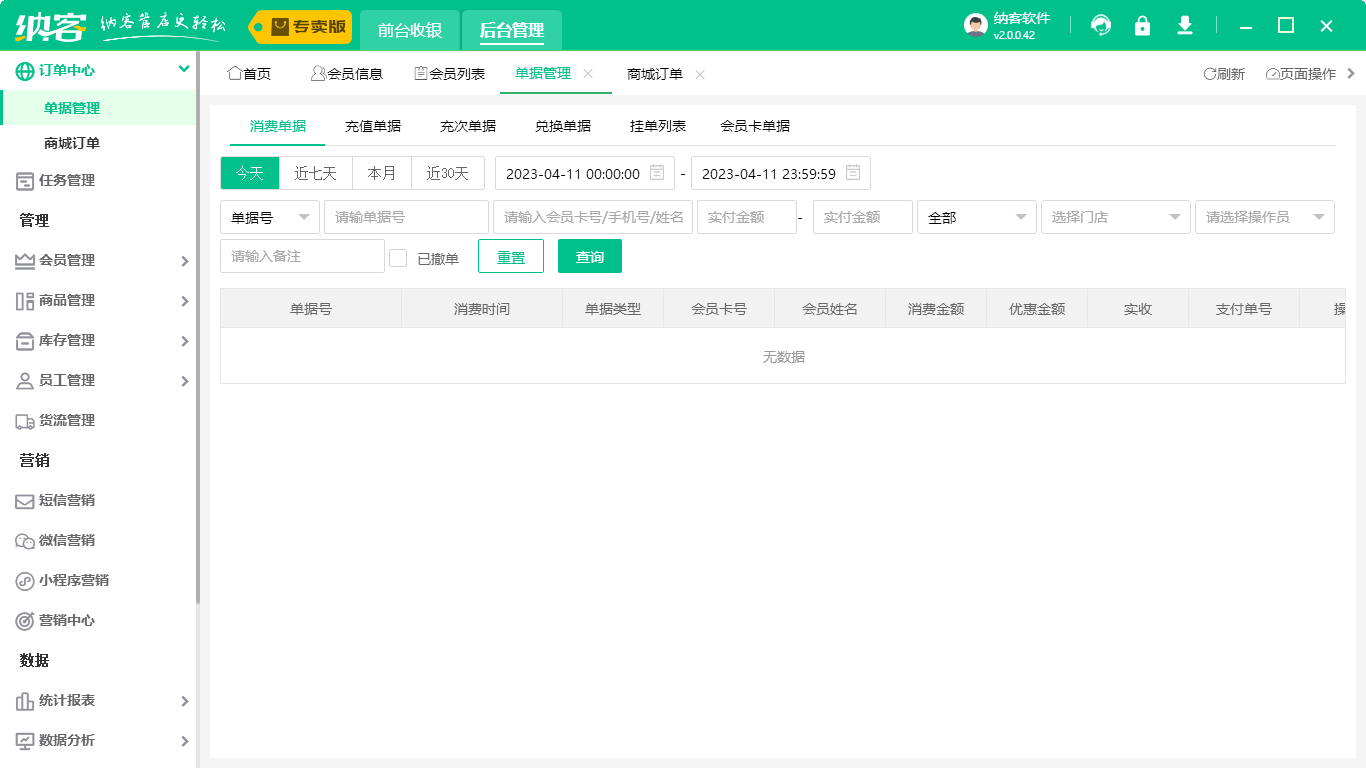
Task: Open SMS marketing (短信营销) in sidebar
Action: click(x=66, y=500)
